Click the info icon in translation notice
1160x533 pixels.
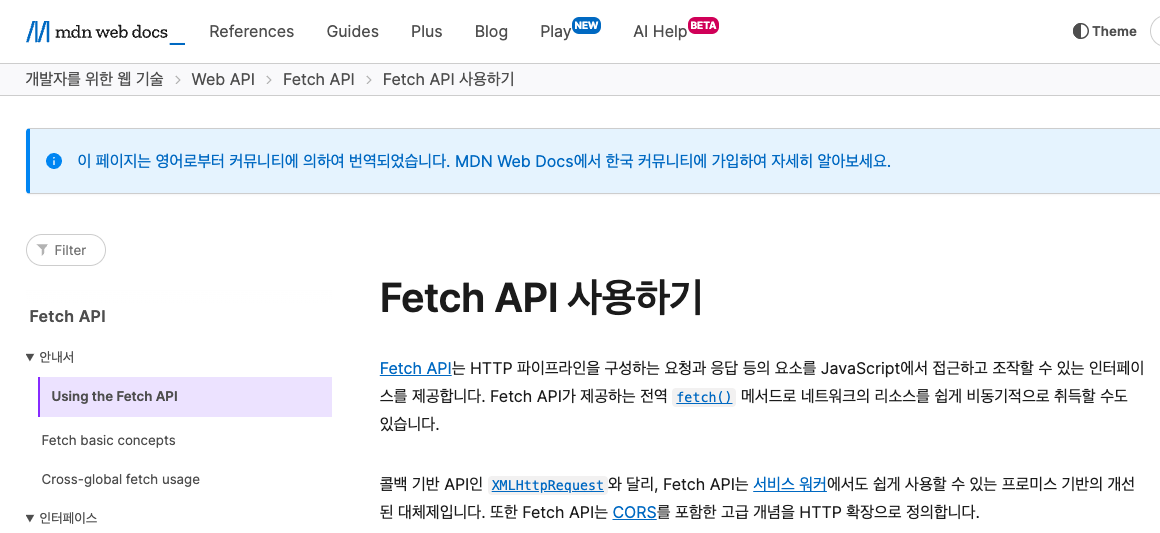pos(54,161)
